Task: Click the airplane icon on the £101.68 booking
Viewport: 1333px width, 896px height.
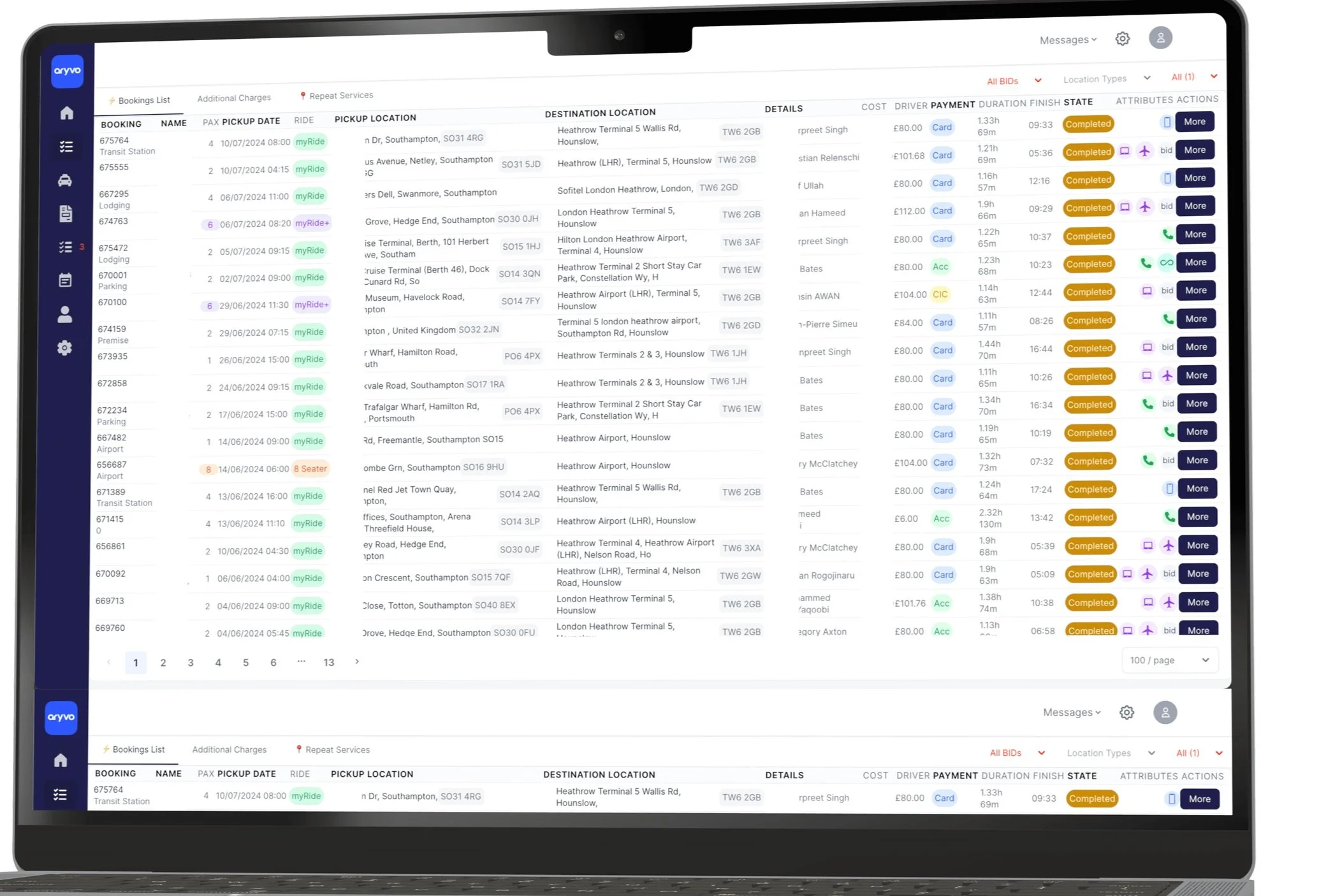Action: (1145, 151)
